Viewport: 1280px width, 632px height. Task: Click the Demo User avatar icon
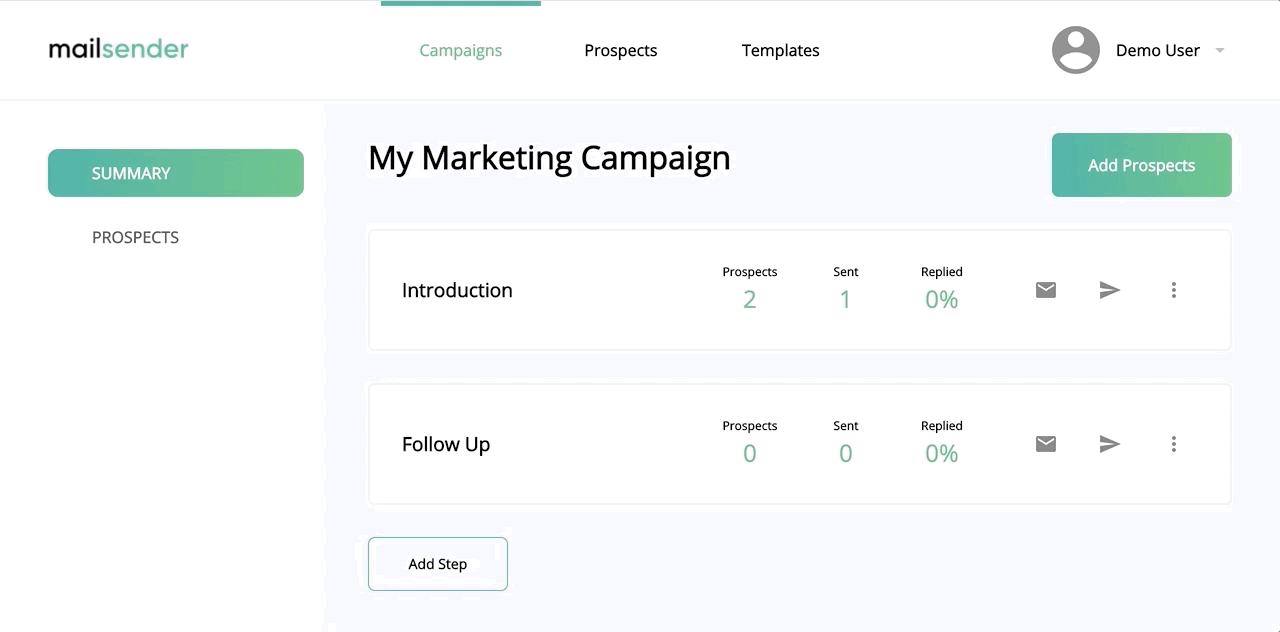pos(1076,50)
